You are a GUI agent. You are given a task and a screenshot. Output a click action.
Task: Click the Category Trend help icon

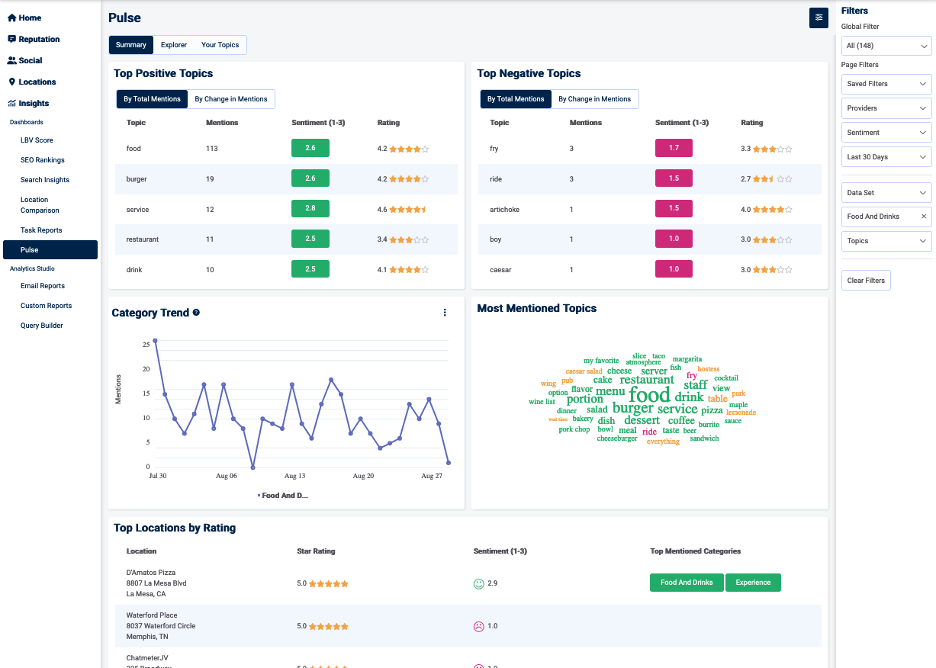point(196,313)
